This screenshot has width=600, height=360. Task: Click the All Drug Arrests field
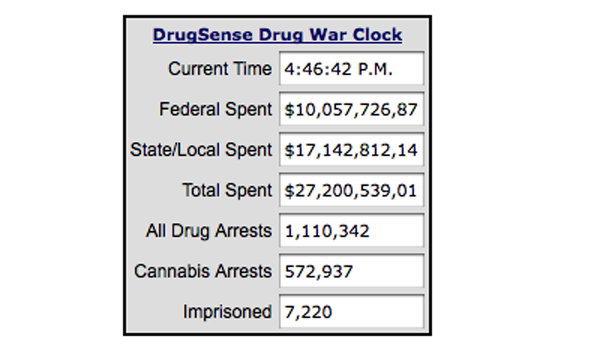click(x=352, y=231)
